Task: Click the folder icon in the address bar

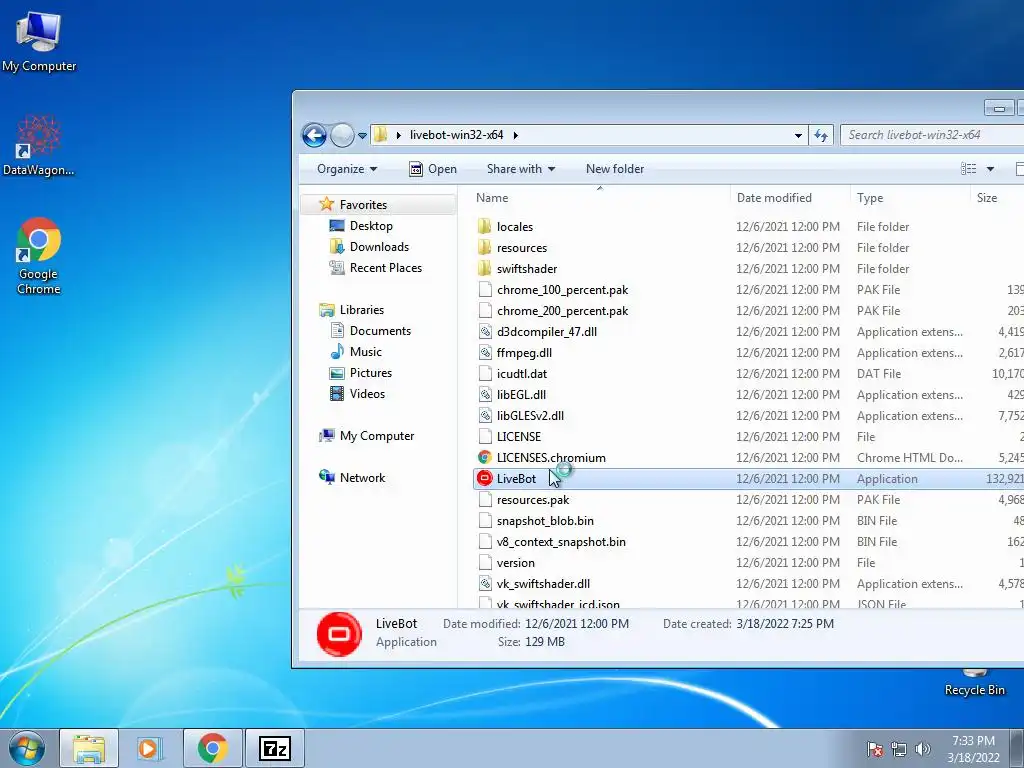Action: click(380, 135)
